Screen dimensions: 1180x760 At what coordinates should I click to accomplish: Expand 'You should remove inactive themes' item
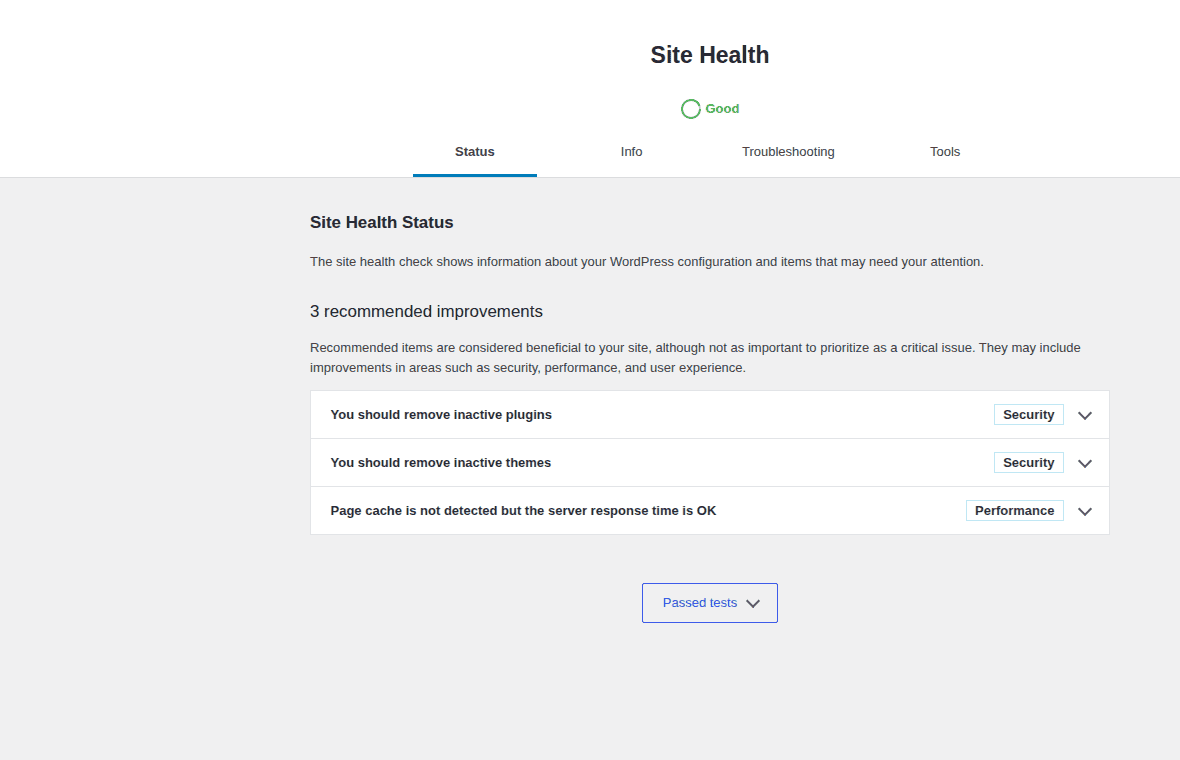pyautogui.click(x=710, y=463)
